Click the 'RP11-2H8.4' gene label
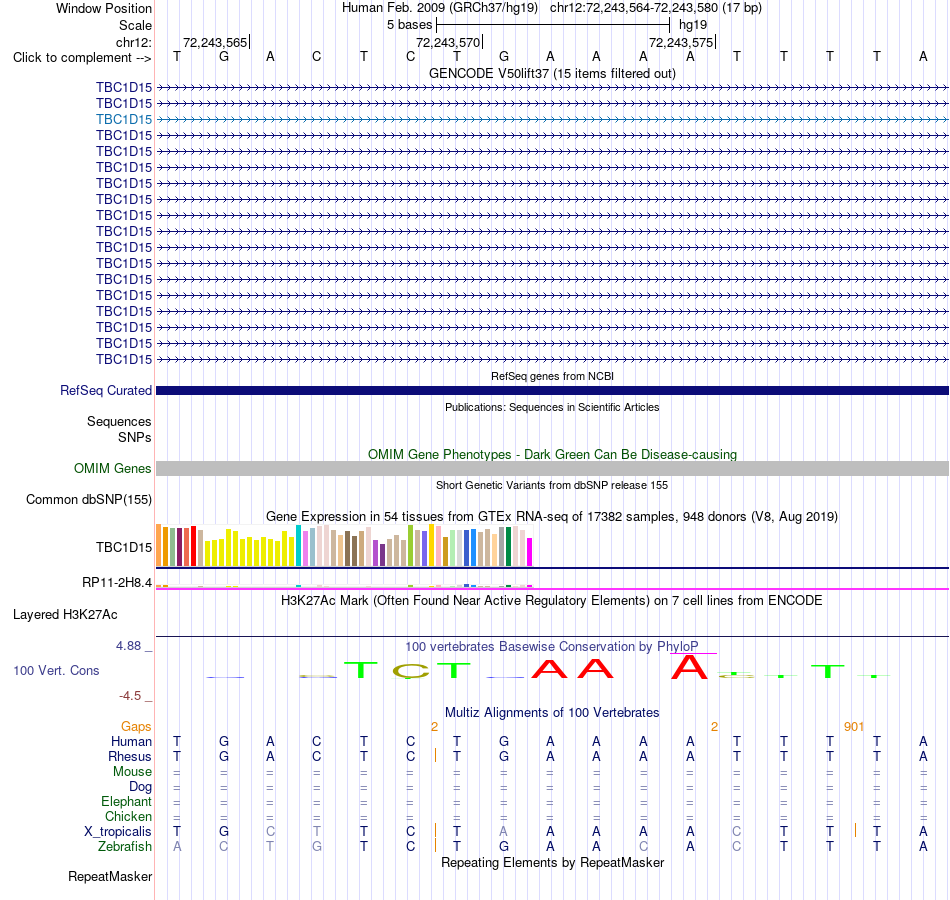Screen dimensions: 950x900 pyautogui.click(x=117, y=582)
